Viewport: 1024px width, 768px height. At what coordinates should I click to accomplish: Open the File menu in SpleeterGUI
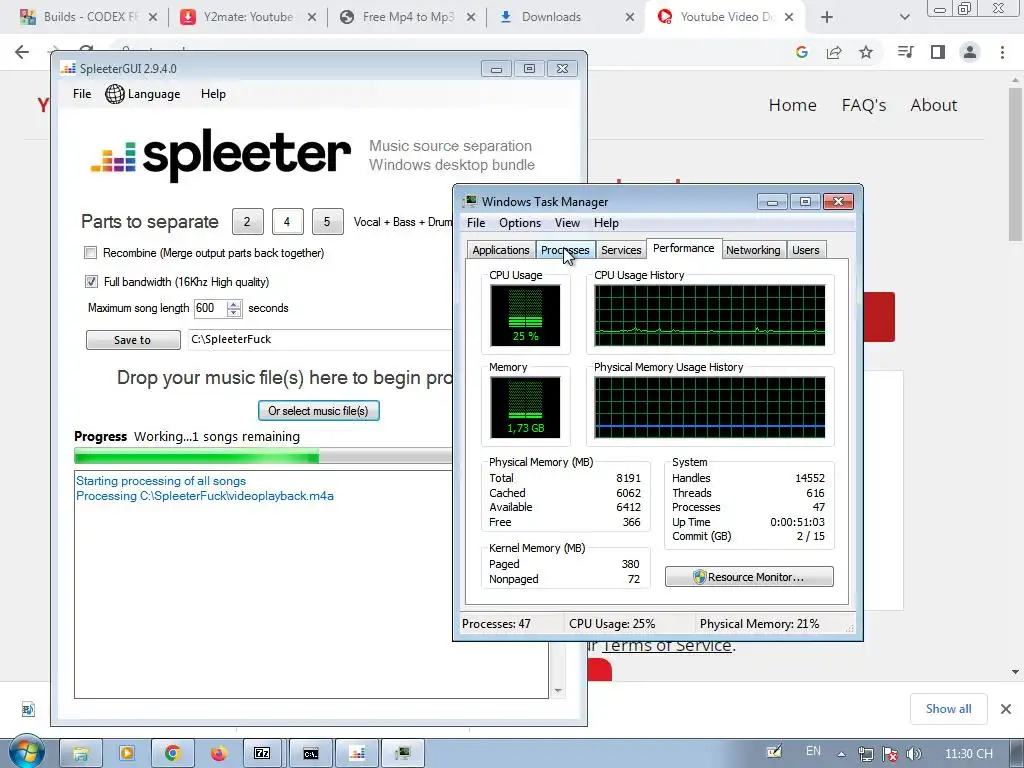pyautogui.click(x=82, y=94)
